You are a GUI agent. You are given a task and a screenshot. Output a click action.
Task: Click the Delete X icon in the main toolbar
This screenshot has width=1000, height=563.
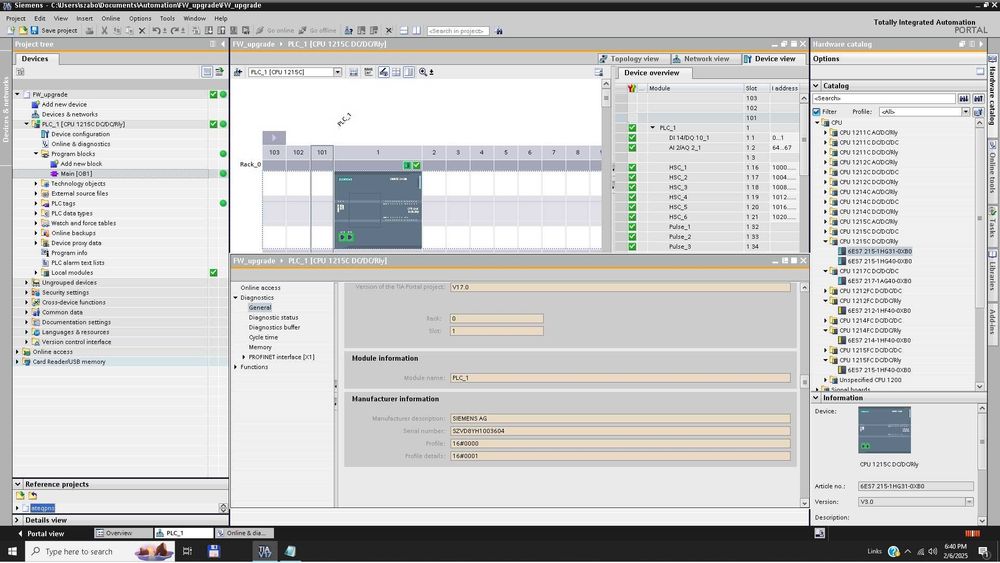(x=142, y=31)
